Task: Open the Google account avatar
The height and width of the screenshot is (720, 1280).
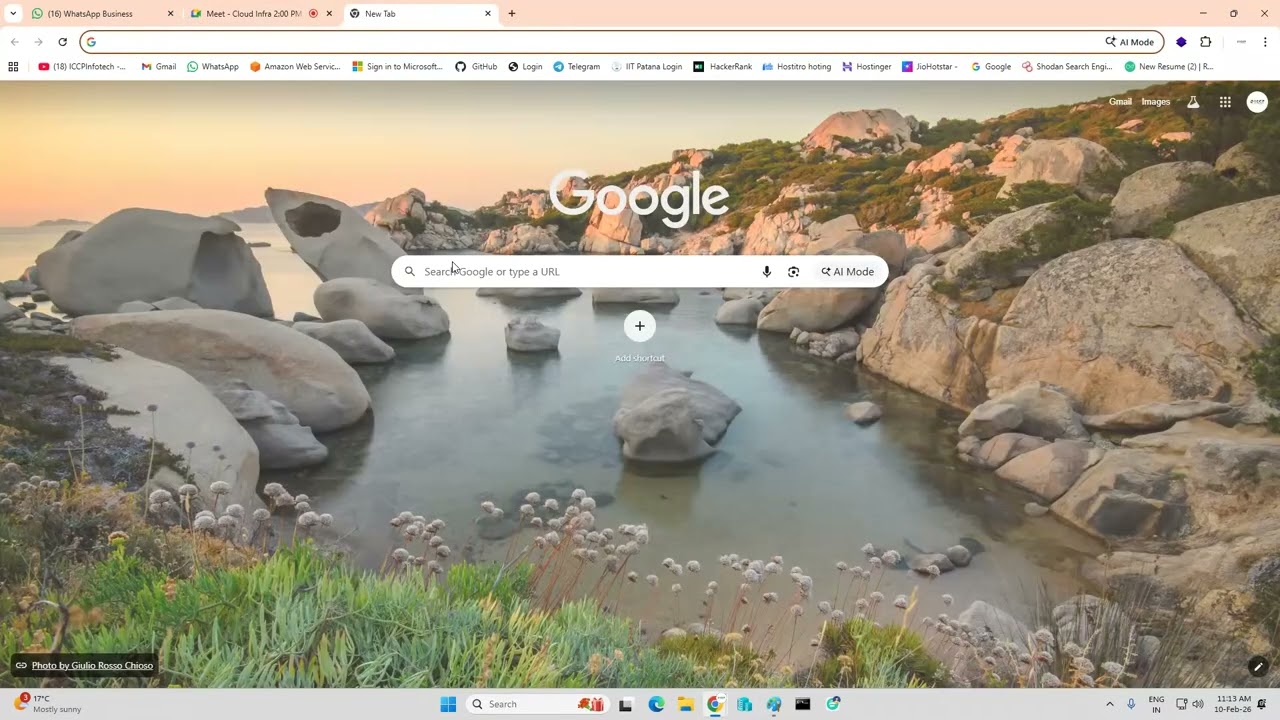Action: pyautogui.click(x=1257, y=102)
